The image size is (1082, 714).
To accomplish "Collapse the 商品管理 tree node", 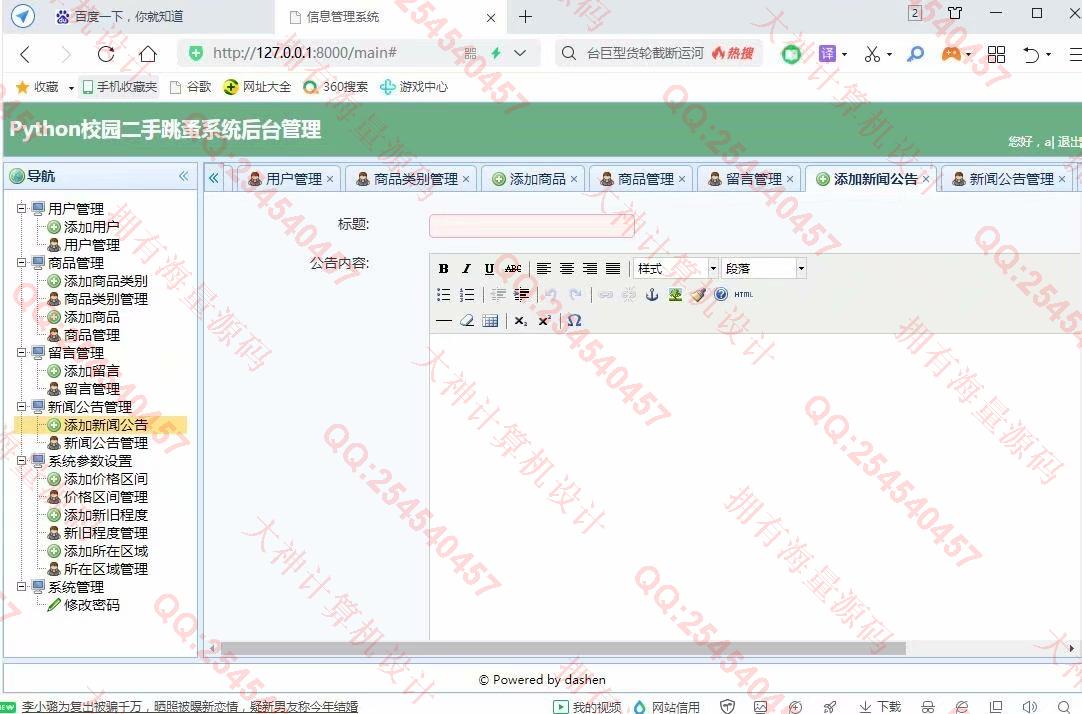I will [21, 263].
